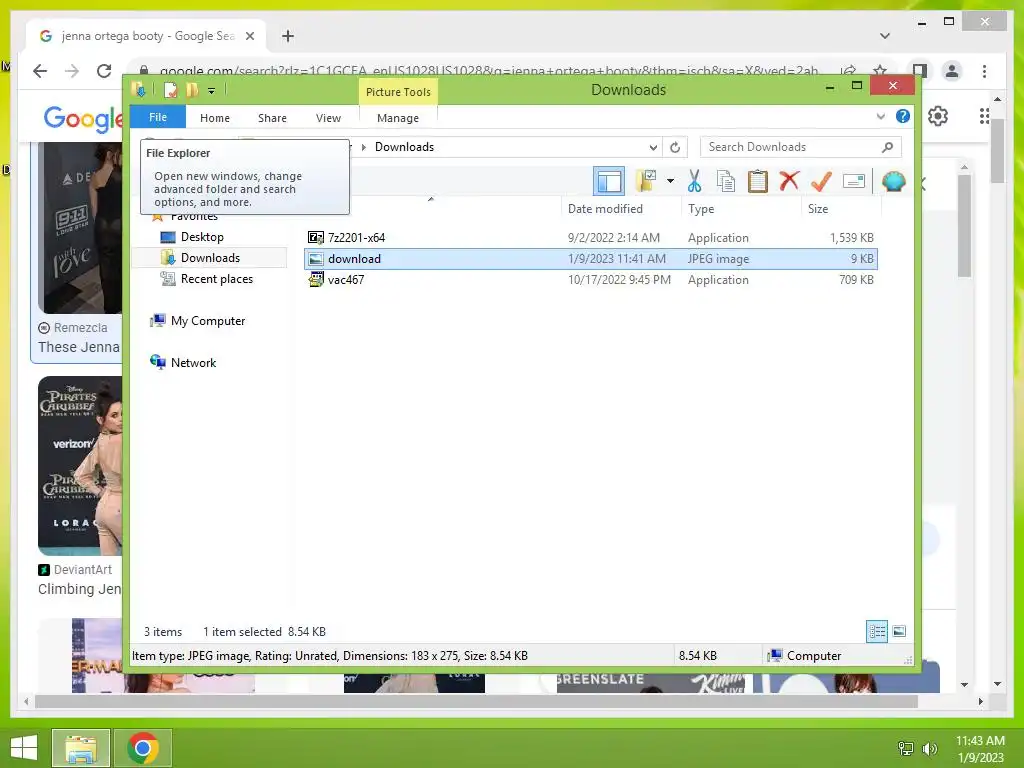
Task: Click Downloads breadcrumb in address bar
Action: 404,147
